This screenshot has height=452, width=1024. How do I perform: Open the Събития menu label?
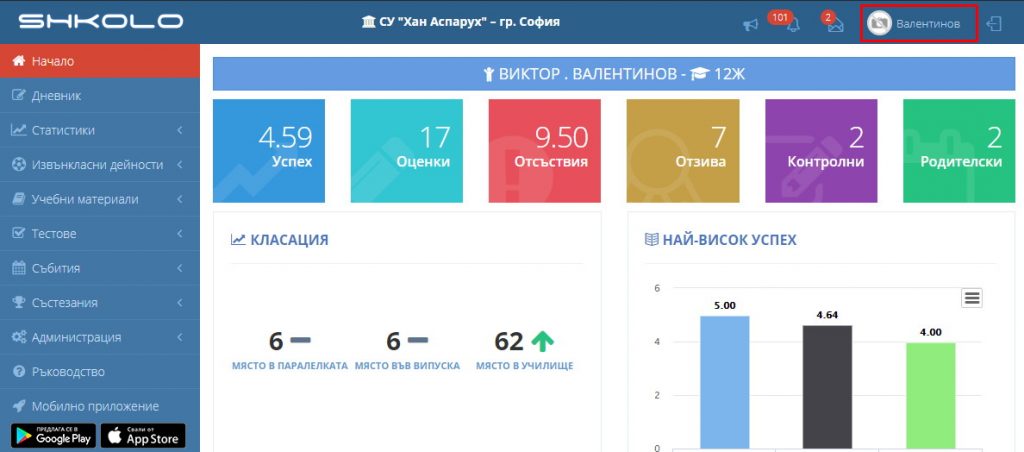[56, 268]
